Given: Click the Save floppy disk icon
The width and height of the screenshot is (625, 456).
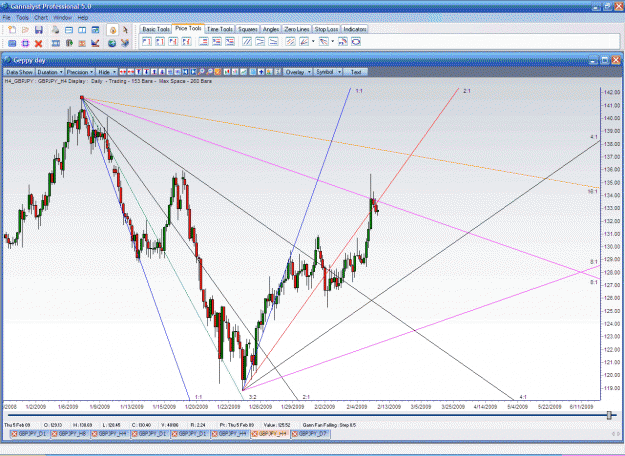Looking at the screenshot, I should tap(39, 30).
